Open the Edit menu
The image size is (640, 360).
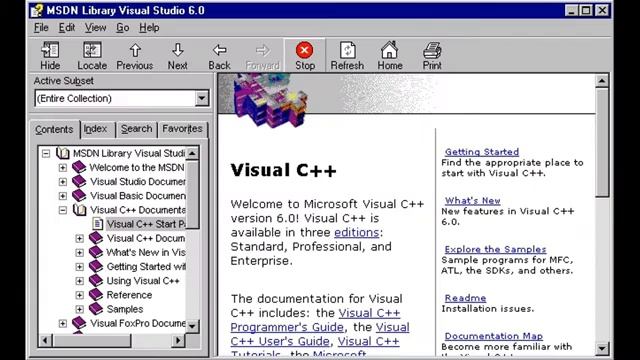[x=67, y=28]
